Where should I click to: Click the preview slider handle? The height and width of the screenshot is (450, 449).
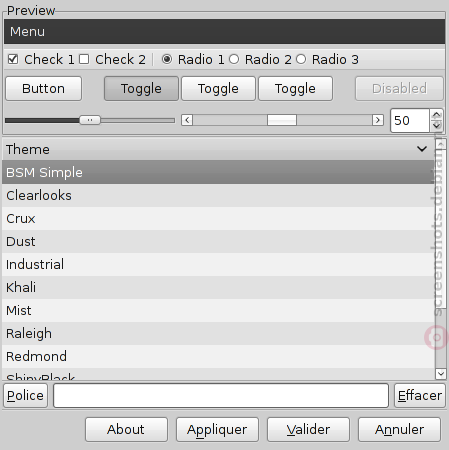[90, 120]
